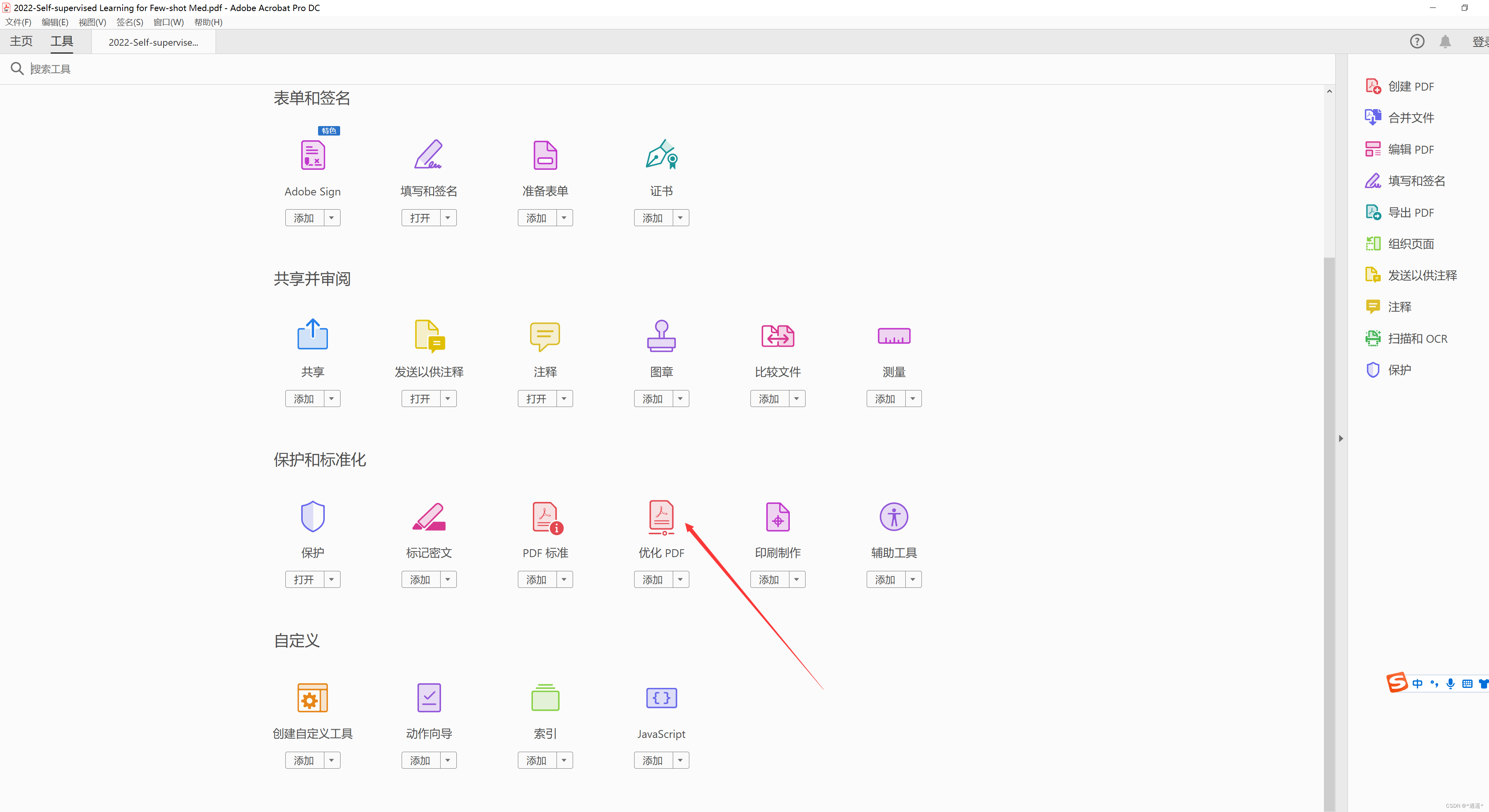Click the Stamp (图章) tool icon
Viewport: 1489px width, 812px height.
click(x=661, y=336)
